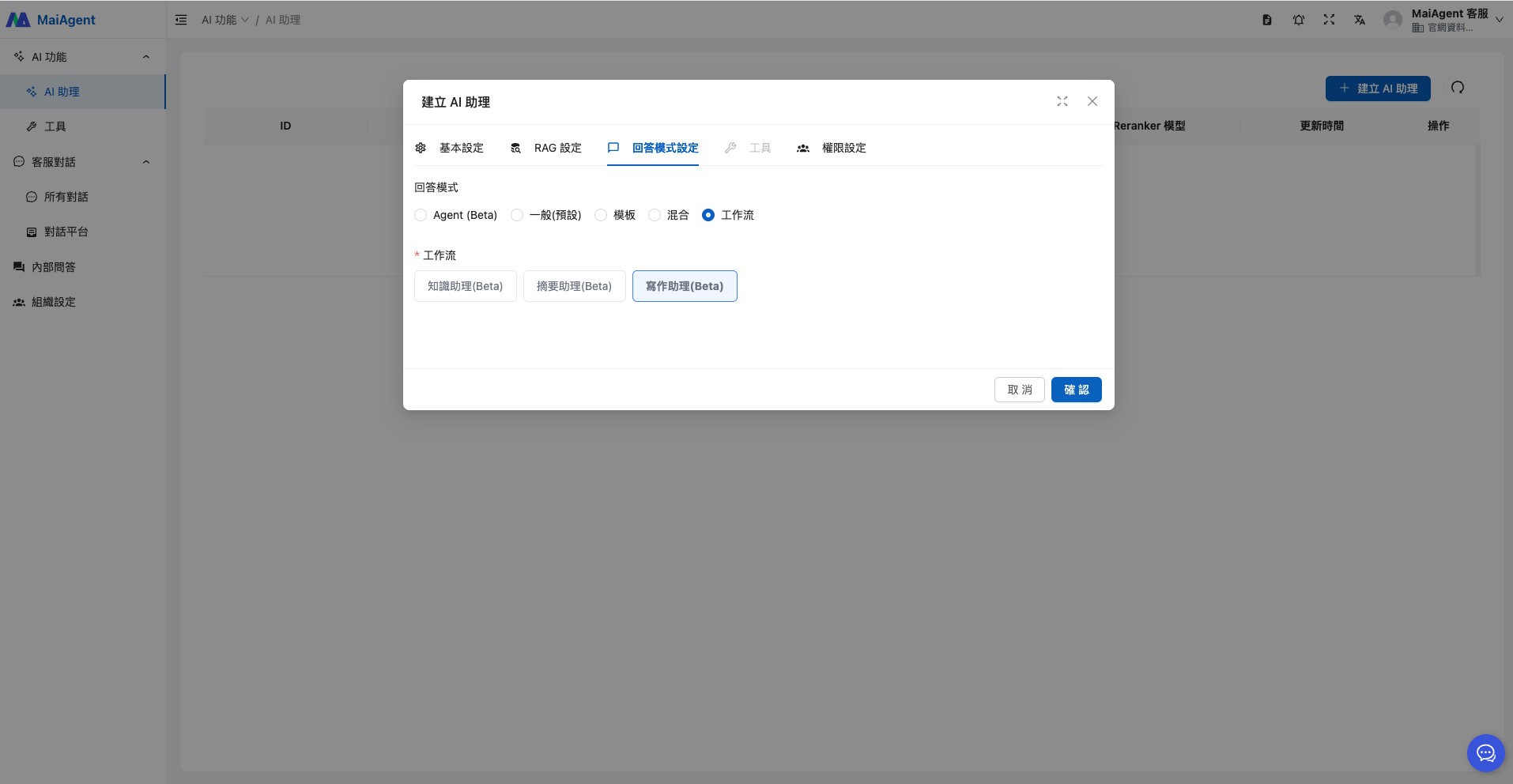Open the document icon in header
Viewport: 1513px width, 784px height.
click(x=1267, y=20)
